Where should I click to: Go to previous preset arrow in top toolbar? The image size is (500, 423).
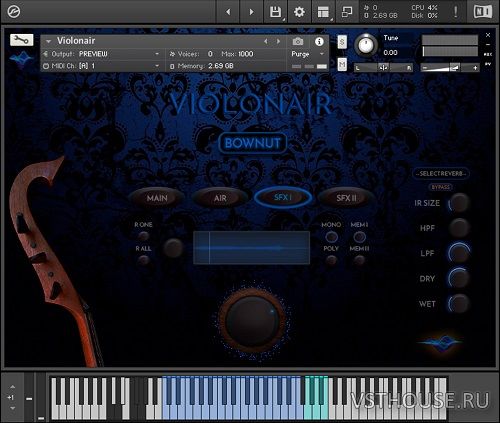click(228, 12)
